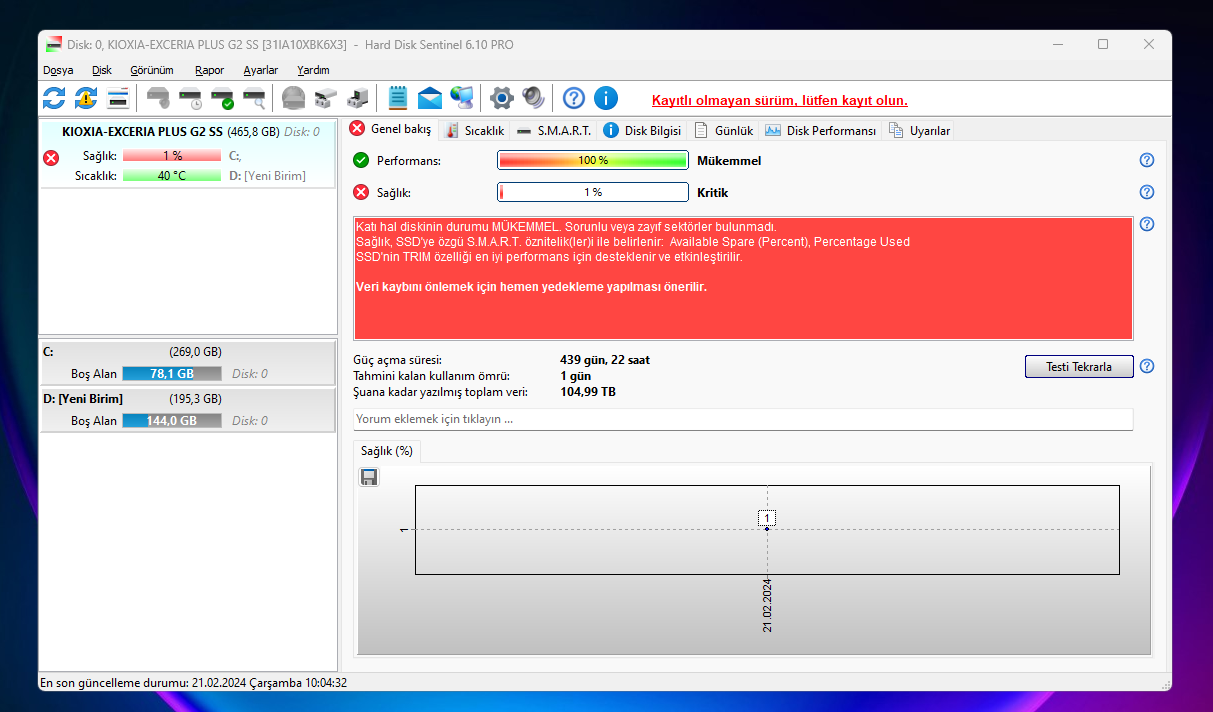The image size is (1213, 712).
Task: Click the disk with shield toolbar icon
Action: (158, 98)
